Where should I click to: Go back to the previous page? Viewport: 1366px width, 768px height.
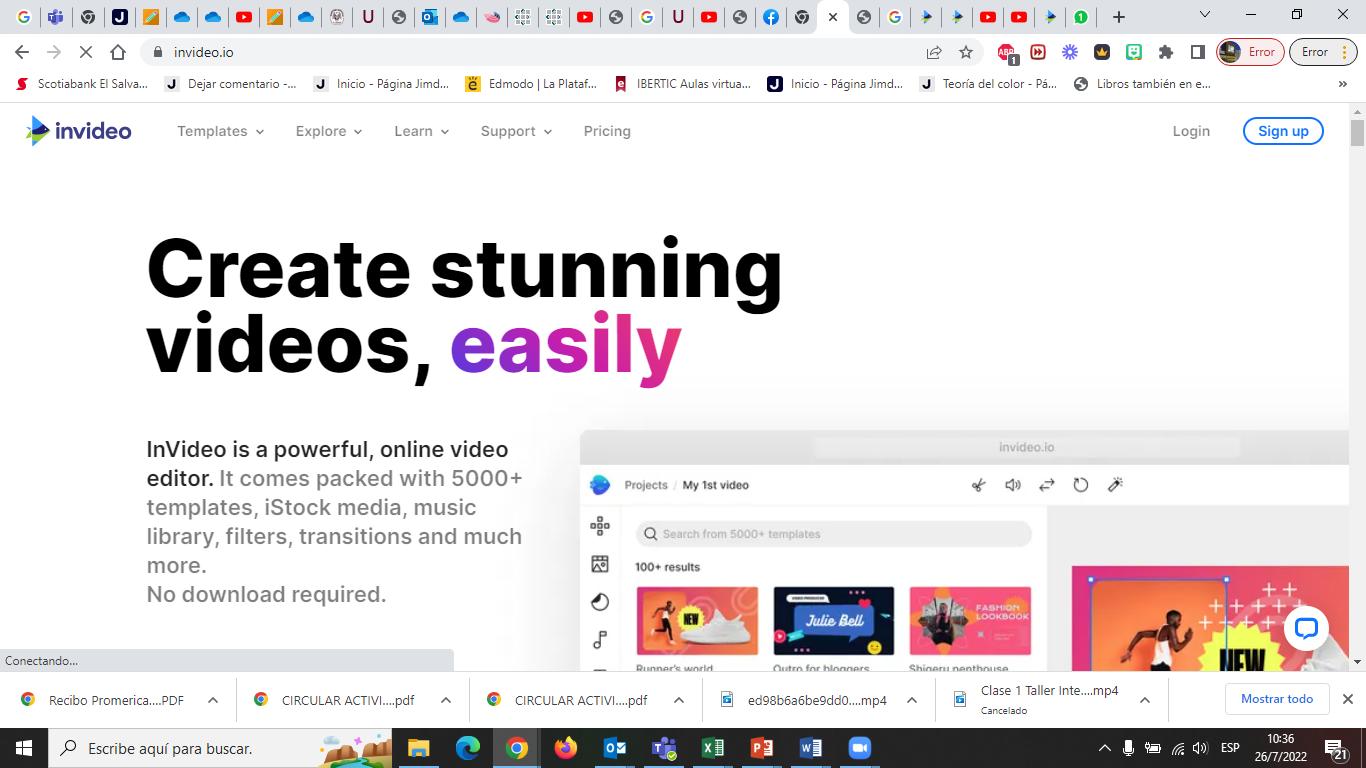[22, 52]
